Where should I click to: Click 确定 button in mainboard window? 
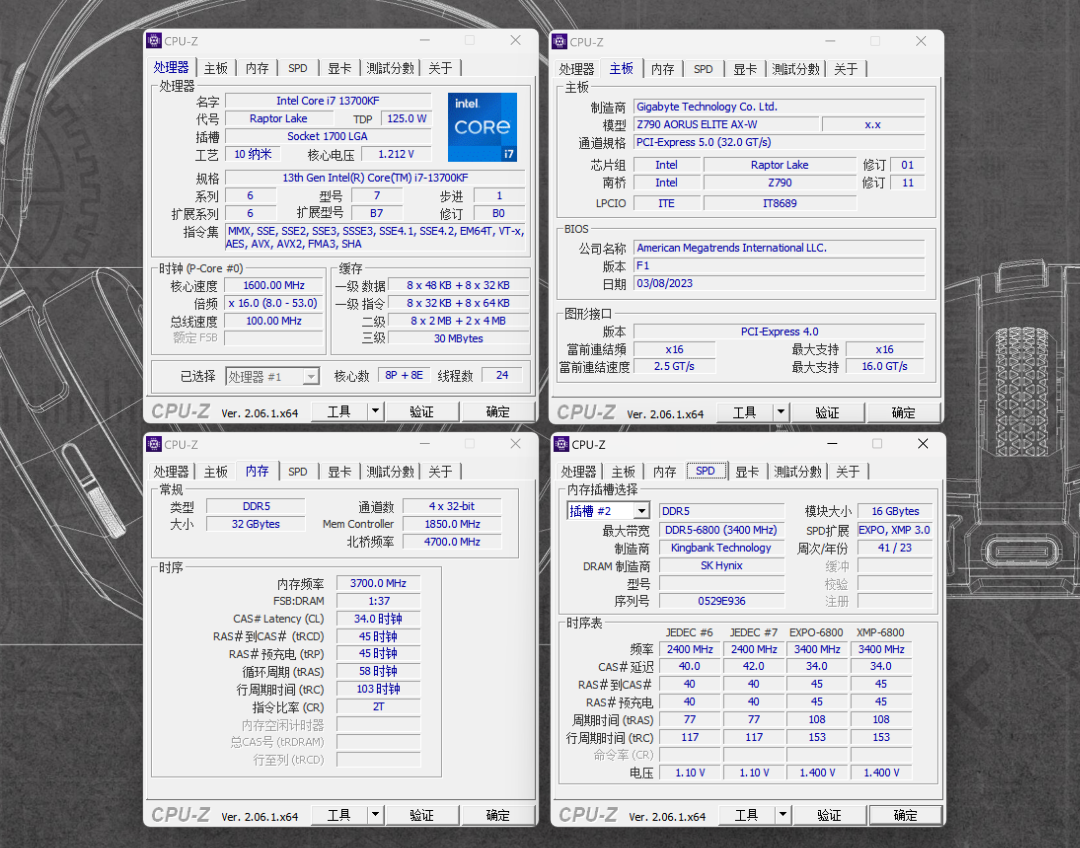coord(903,412)
